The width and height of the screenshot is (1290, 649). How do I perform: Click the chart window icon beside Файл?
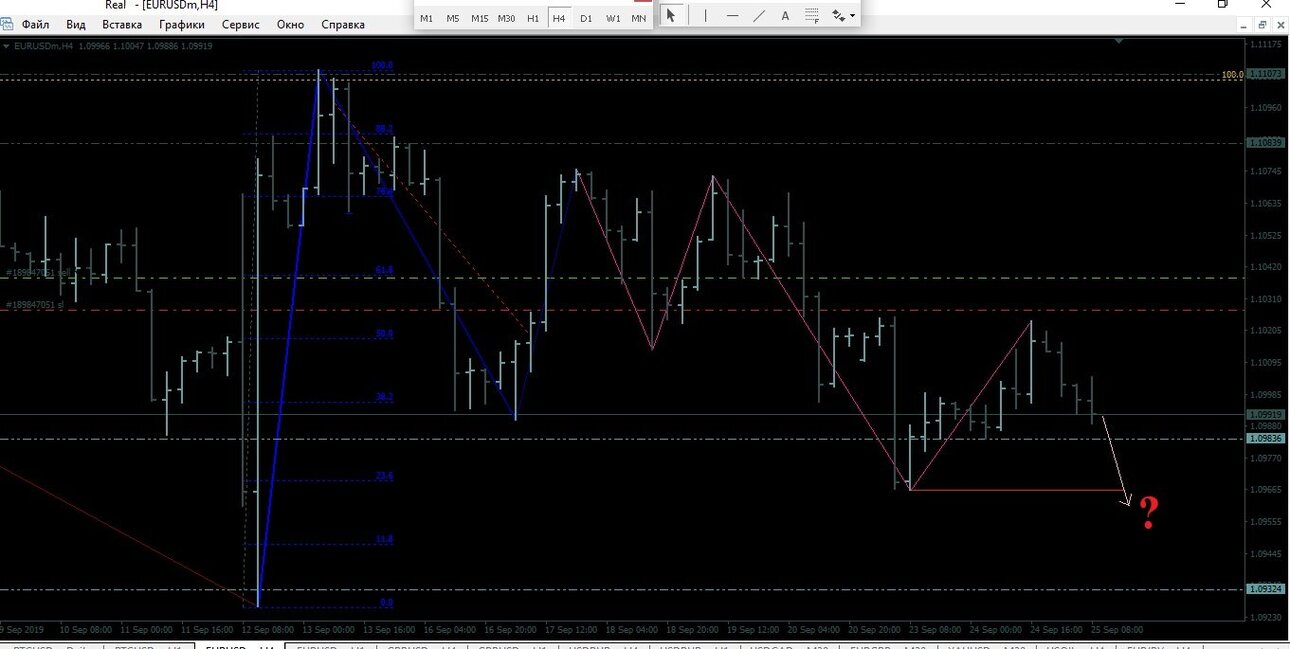(x=7, y=23)
